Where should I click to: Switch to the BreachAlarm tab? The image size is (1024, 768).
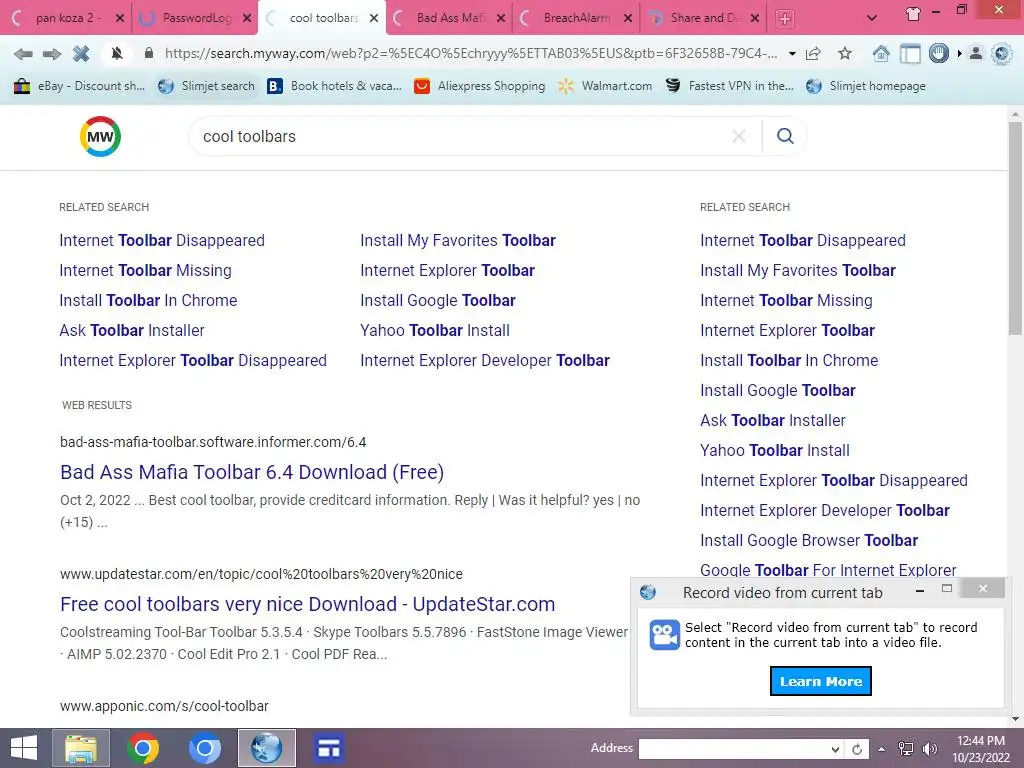[577, 18]
